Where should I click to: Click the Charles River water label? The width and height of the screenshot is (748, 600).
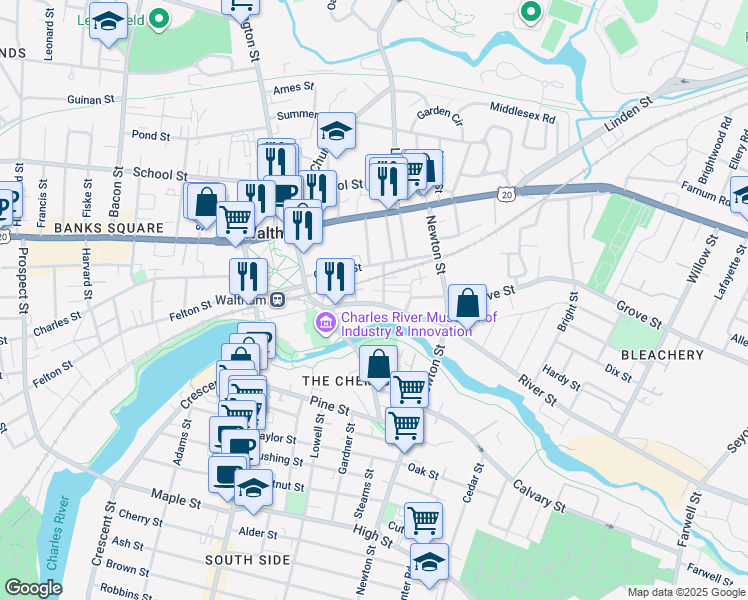(58, 532)
